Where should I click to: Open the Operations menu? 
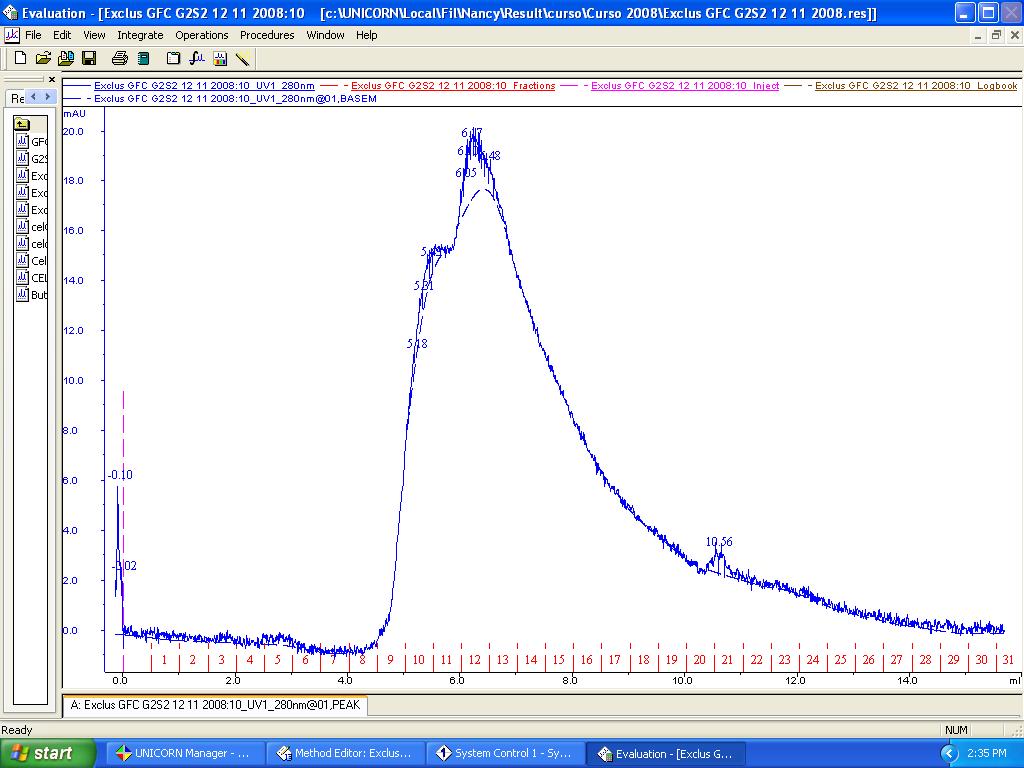202,35
